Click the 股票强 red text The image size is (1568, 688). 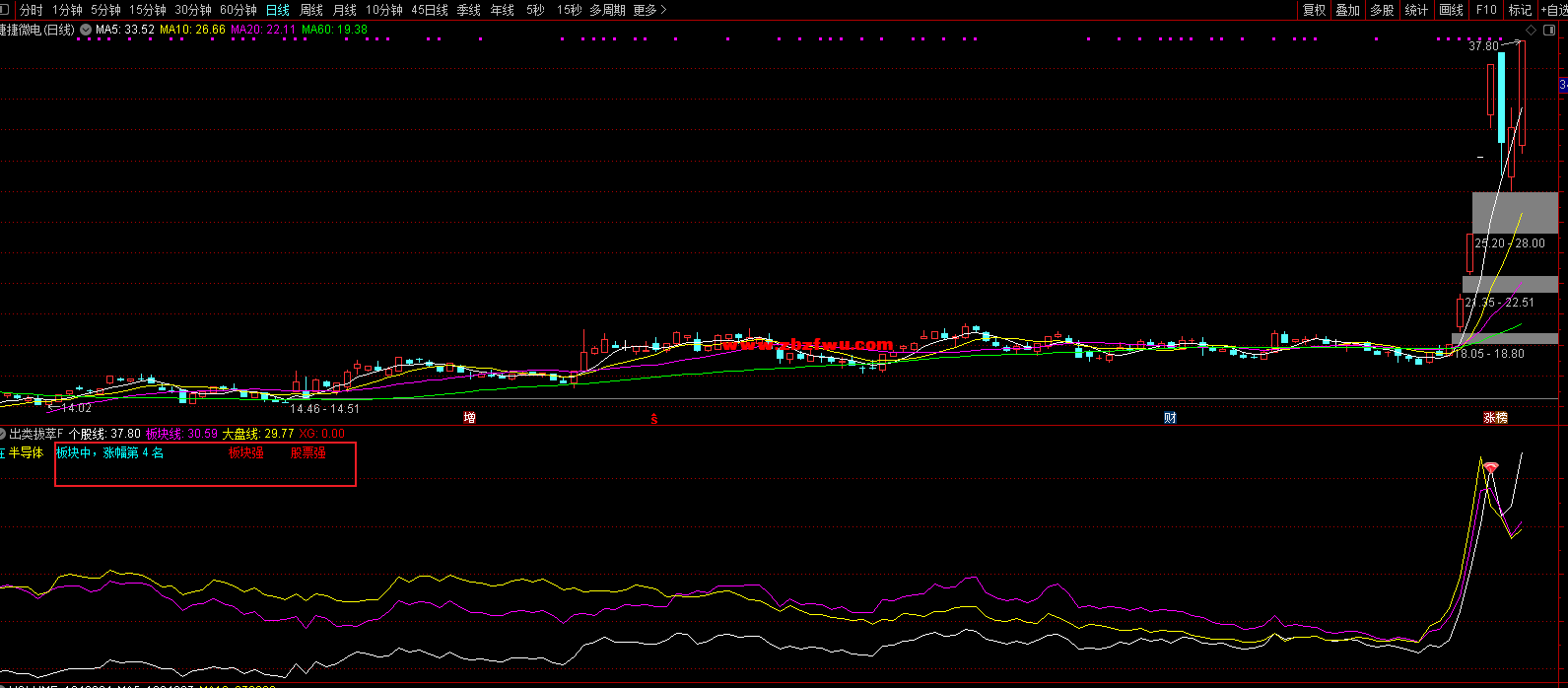308,453
